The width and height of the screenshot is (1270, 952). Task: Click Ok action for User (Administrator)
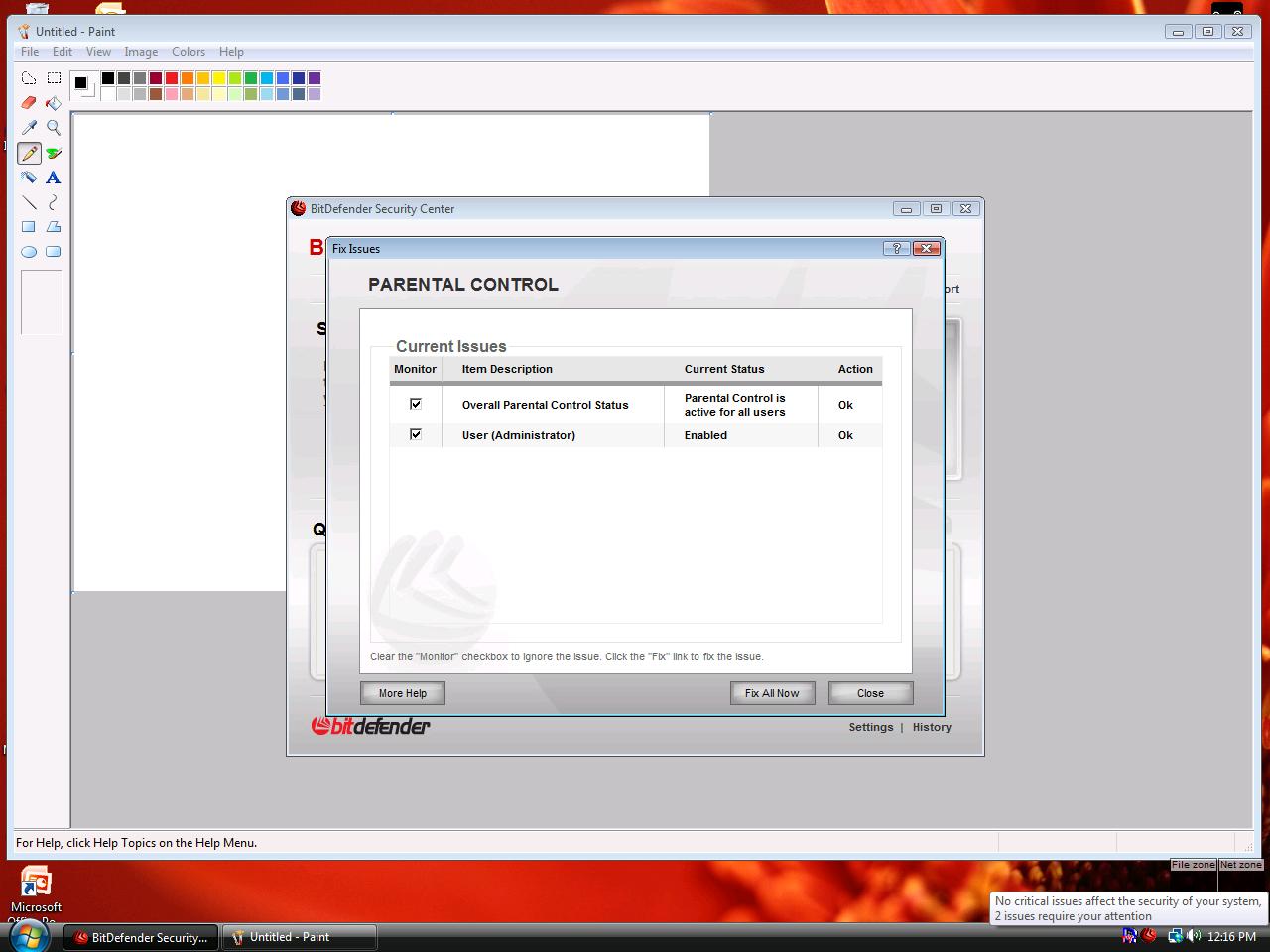click(845, 435)
